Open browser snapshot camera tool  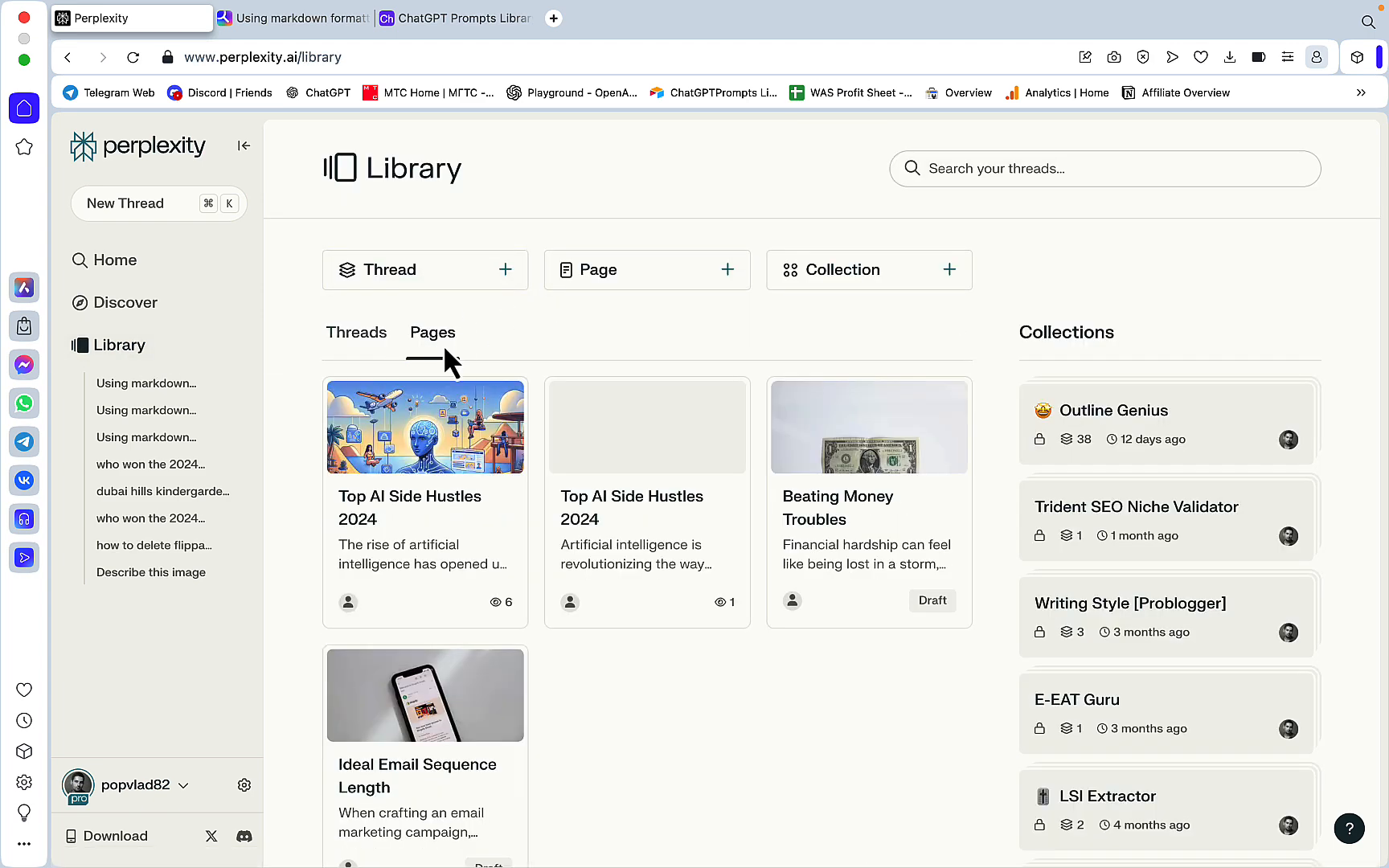[x=1114, y=57]
